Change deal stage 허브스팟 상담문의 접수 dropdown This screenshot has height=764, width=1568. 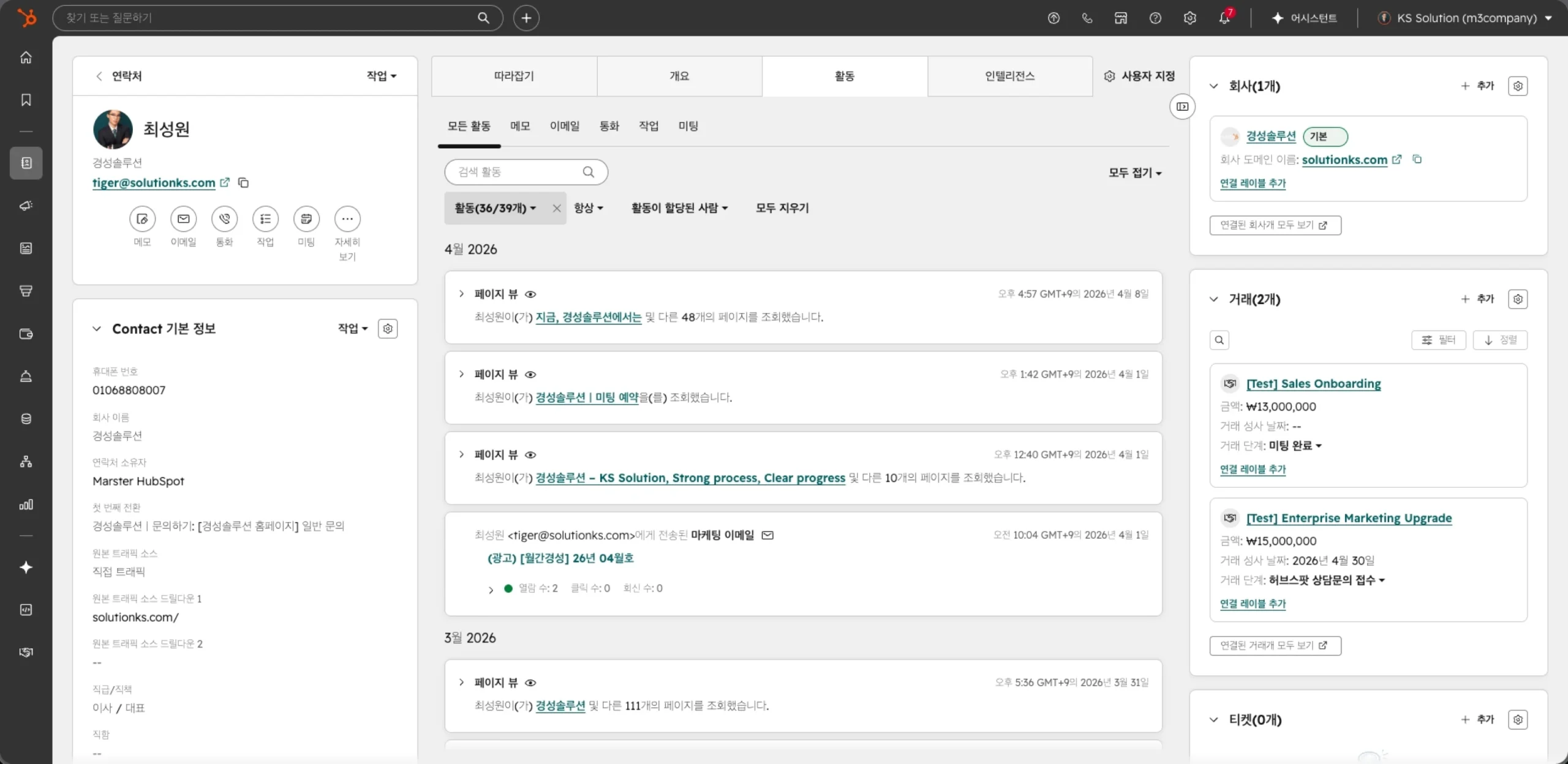coord(1327,580)
